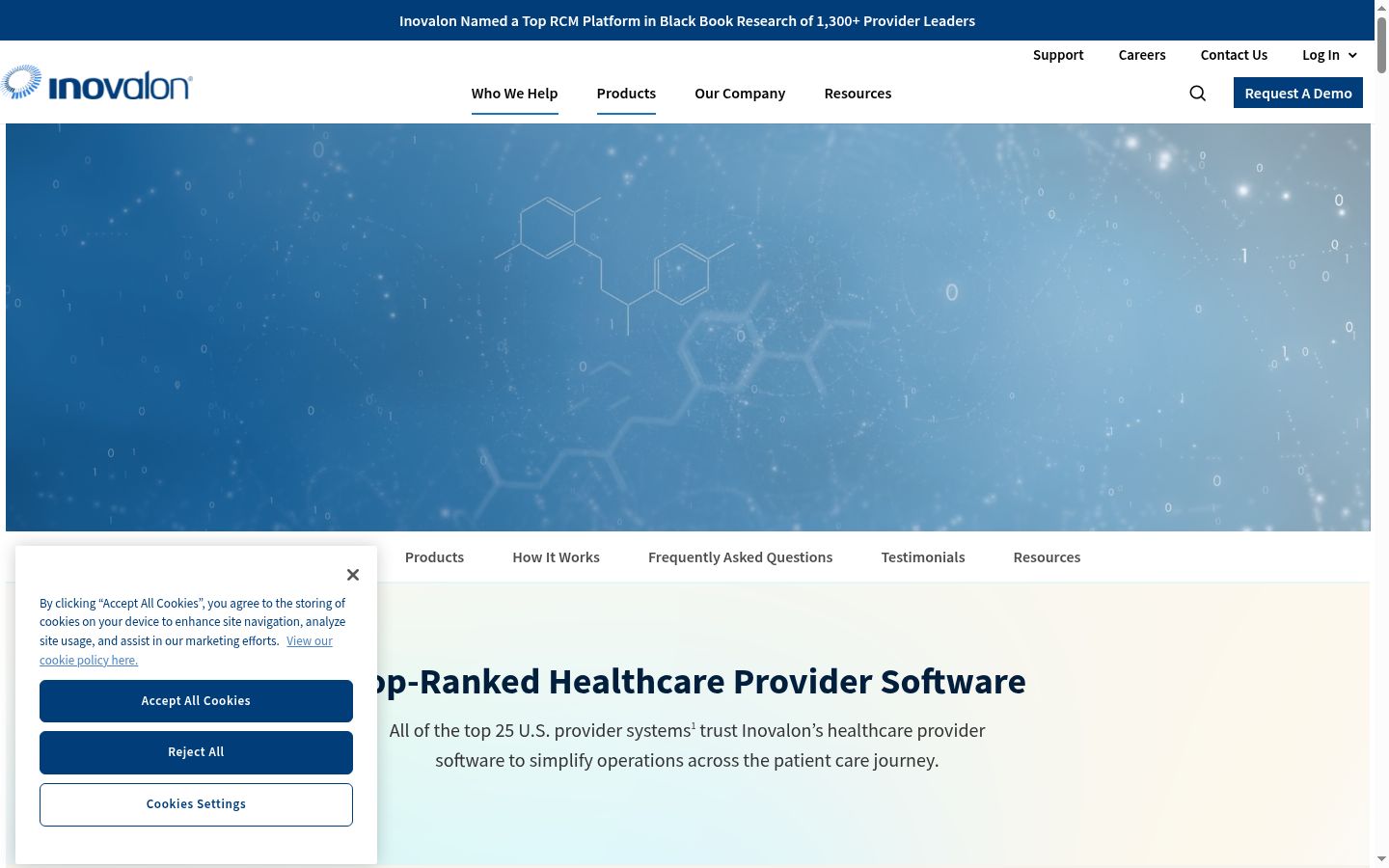Jump to the Products section tab

pyautogui.click(x=434, y=557)
